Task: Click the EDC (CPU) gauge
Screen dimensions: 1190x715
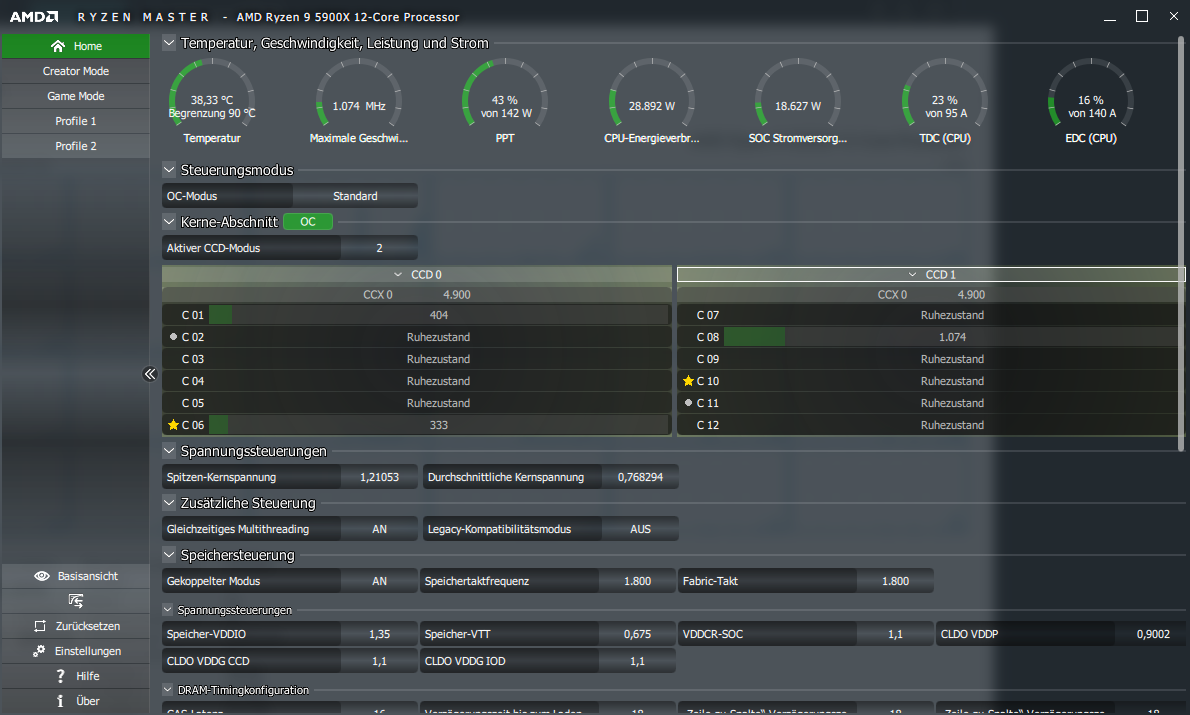Action: (1091, 101)
